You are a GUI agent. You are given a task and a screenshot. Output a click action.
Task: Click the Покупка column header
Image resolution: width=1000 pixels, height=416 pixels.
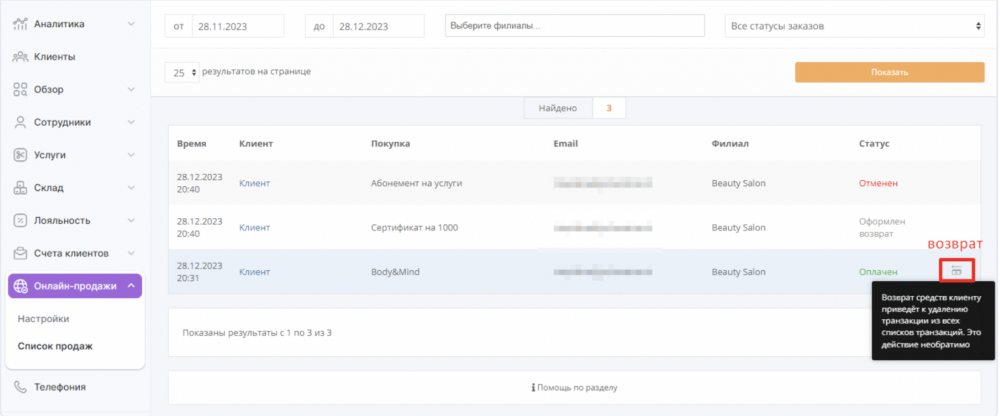click(390, 144)
